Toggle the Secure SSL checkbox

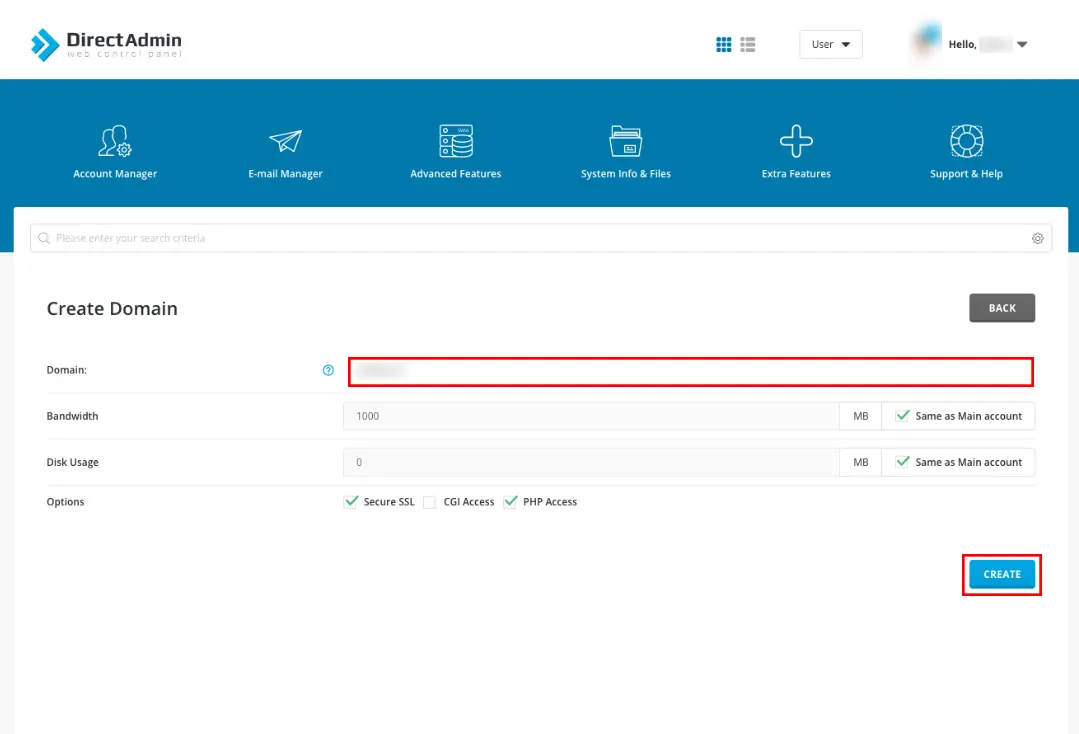[351, 502]
